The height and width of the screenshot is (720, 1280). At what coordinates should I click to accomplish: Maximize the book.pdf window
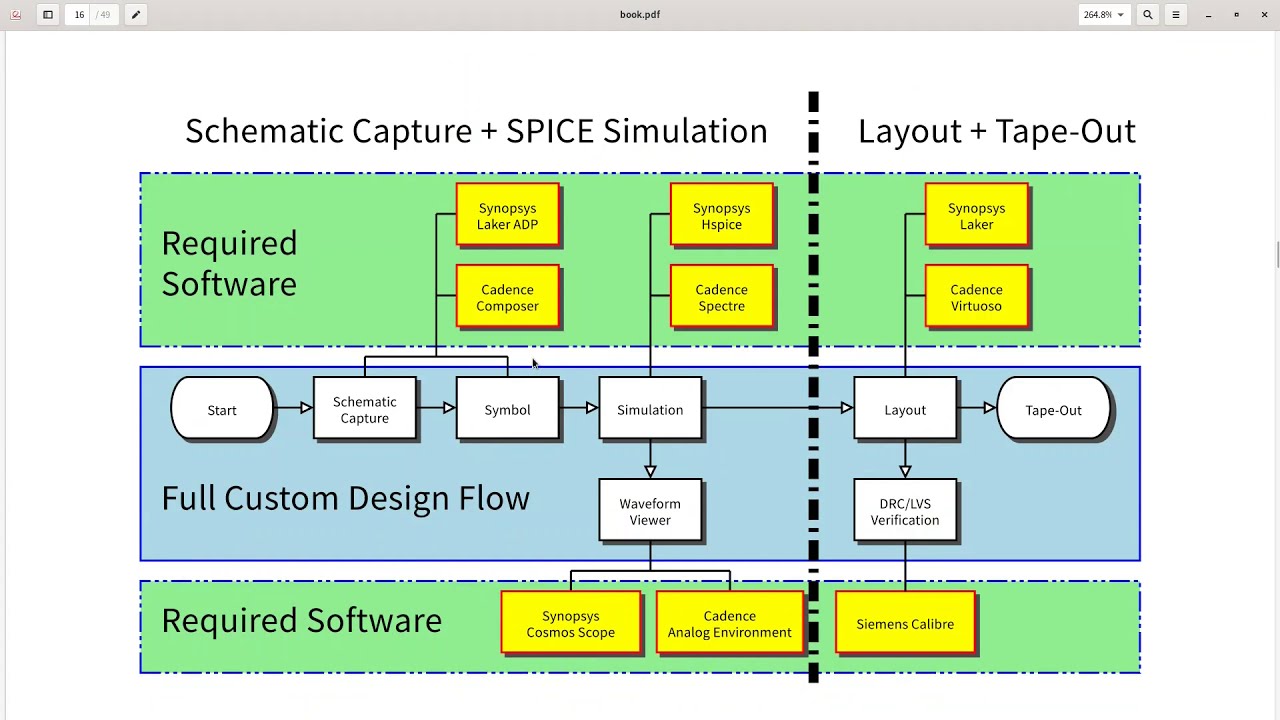pyautogui.click(x=1236, y=15)
